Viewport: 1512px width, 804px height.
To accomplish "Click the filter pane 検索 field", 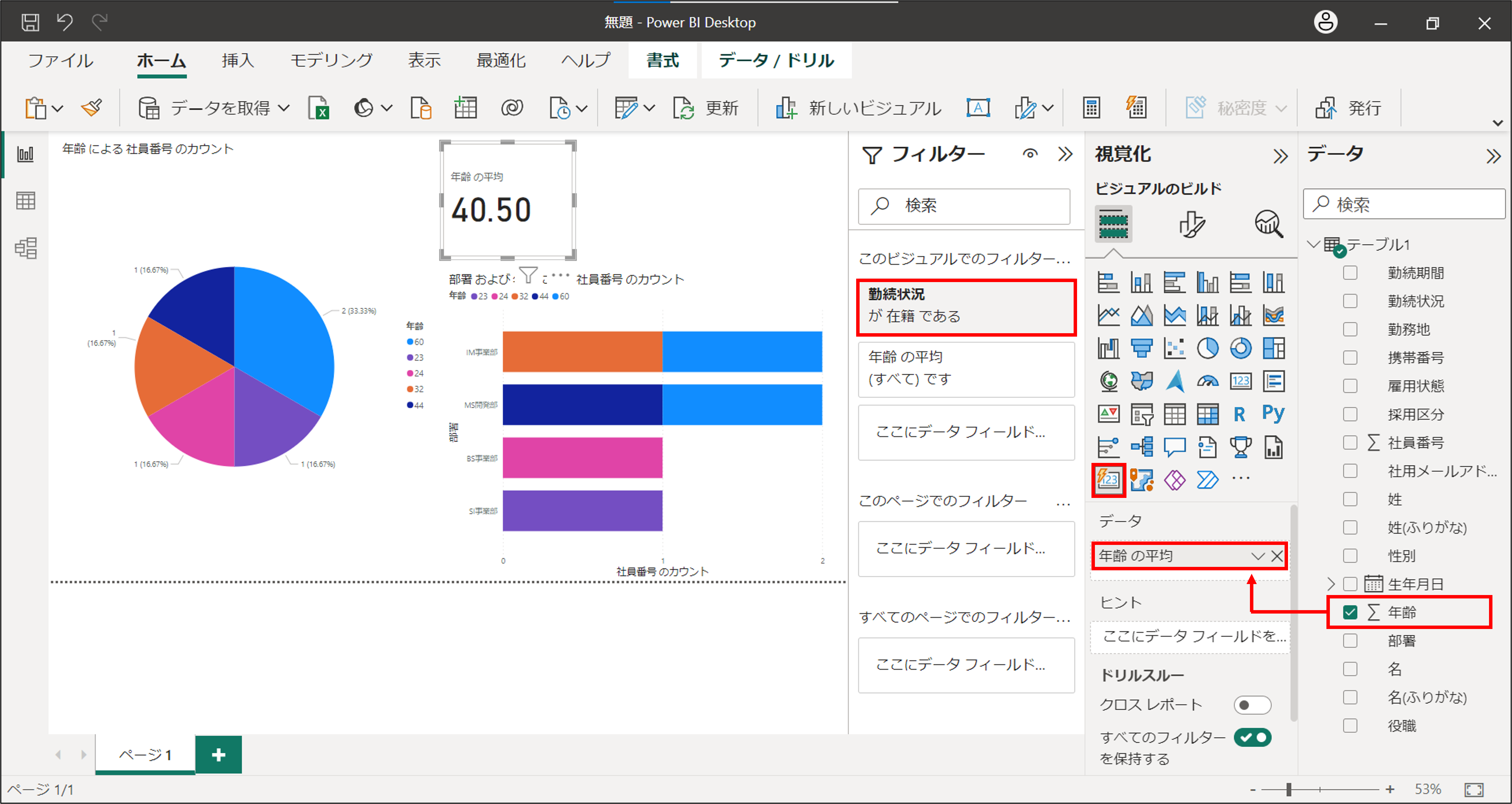I will point(964,206).
